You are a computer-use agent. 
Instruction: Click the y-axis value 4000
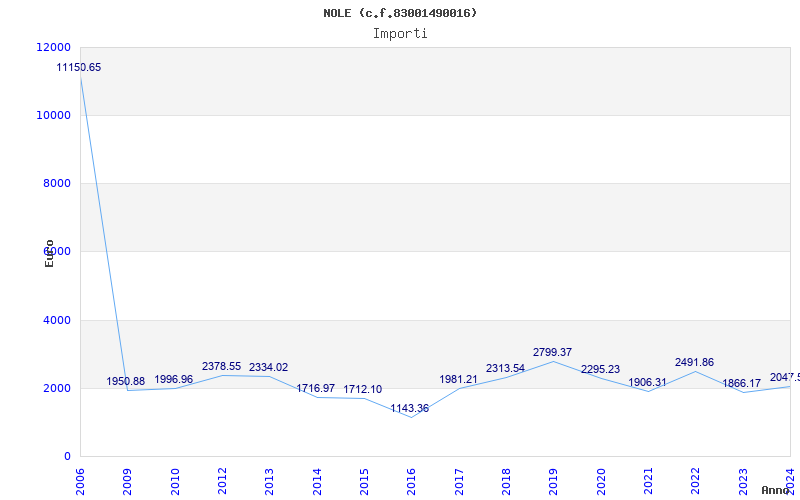click(x=57, y=320)
